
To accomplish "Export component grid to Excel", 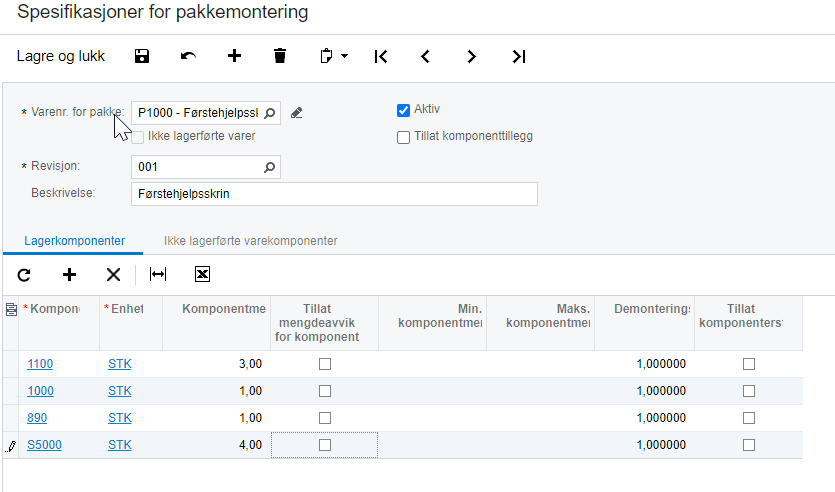I will (202, 274).
